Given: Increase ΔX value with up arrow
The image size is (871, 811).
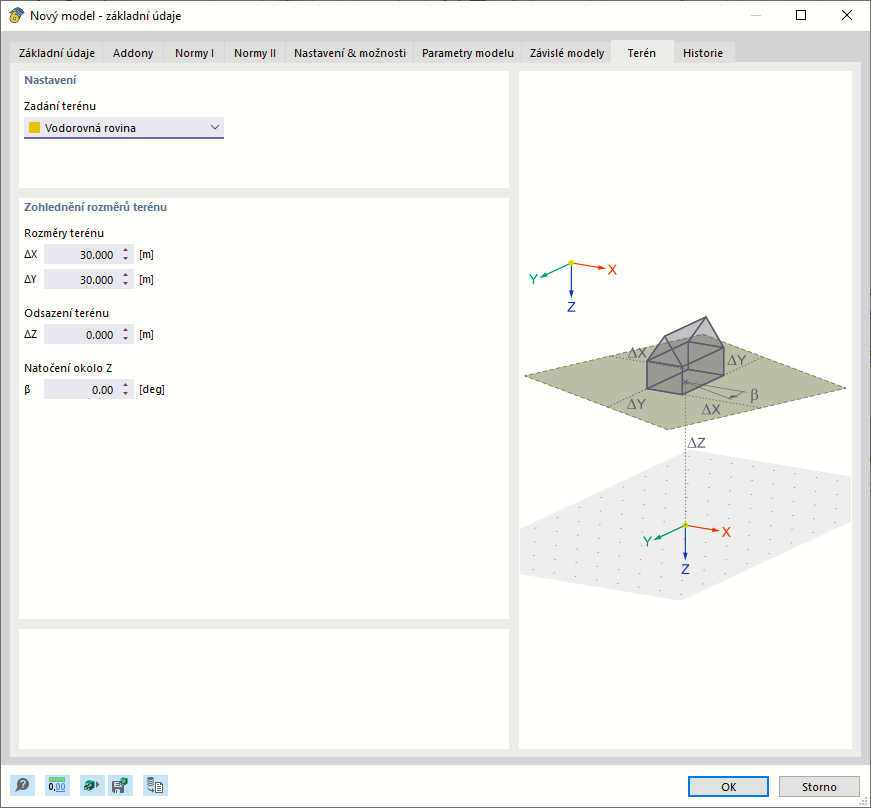Looking at the screenshot, I should [x=126, y=250].
